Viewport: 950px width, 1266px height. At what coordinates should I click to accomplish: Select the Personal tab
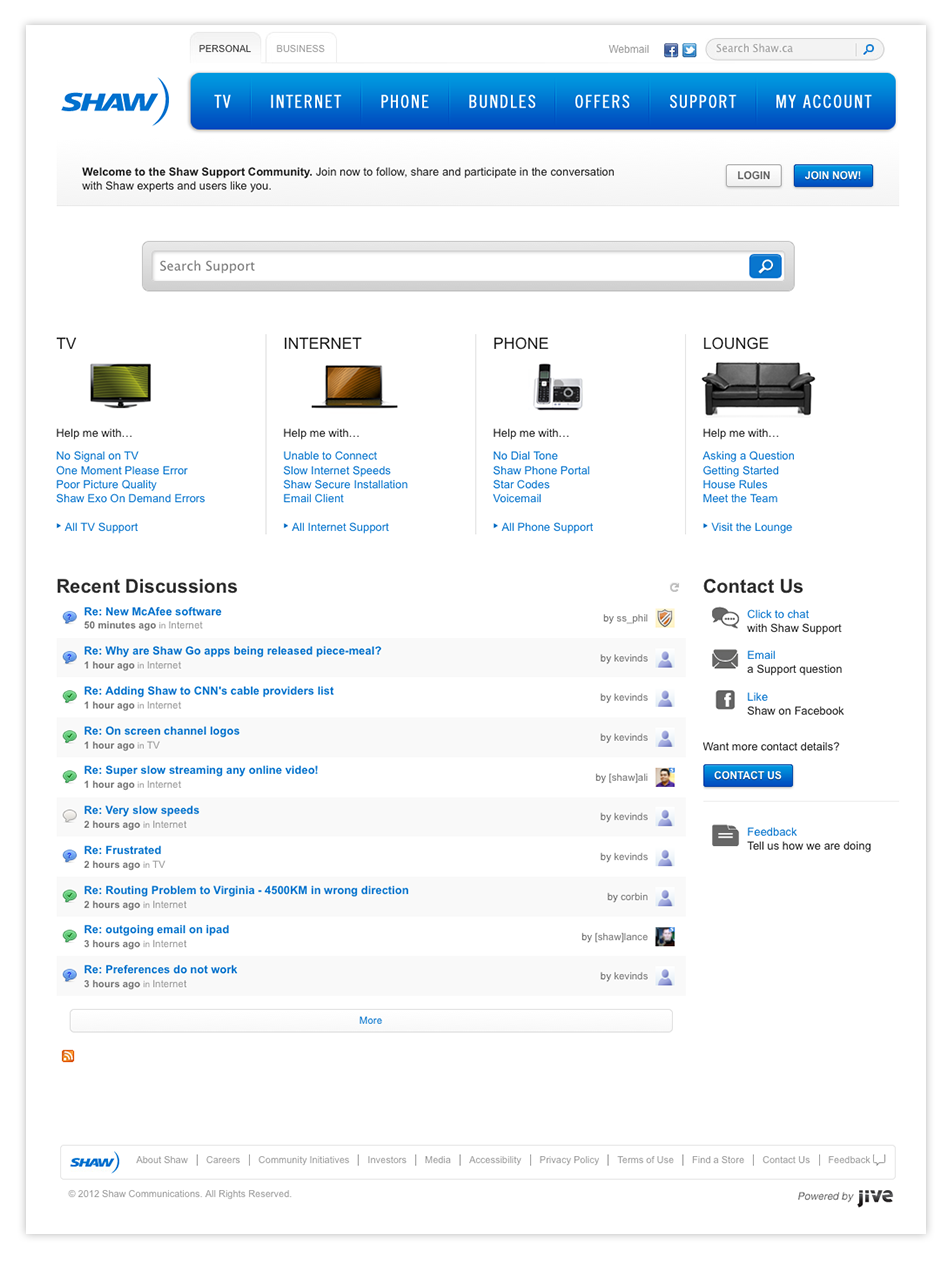(225, 48)
